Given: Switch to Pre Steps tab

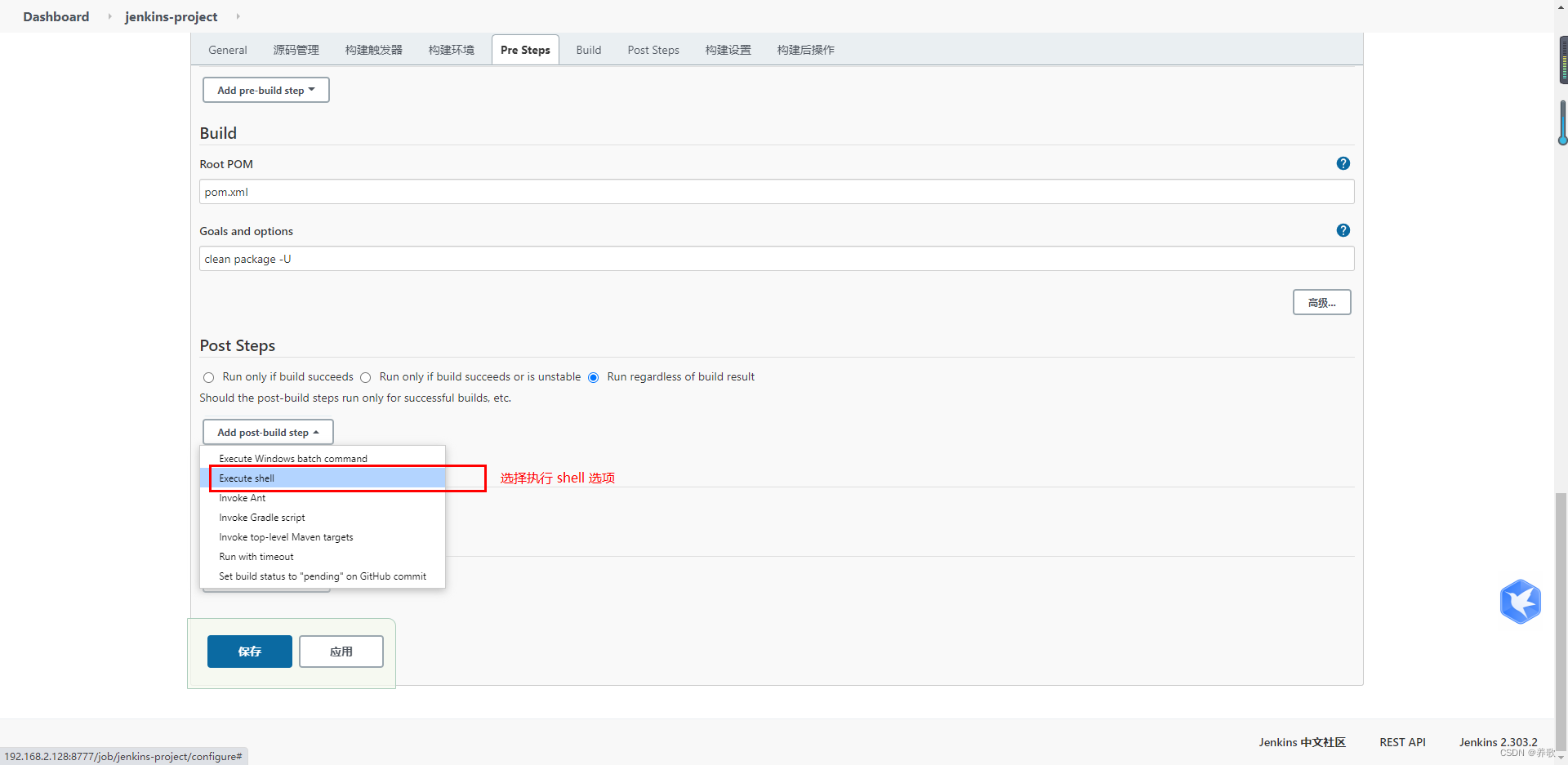Looking at the screenshot, I should [x=525, y=50].
